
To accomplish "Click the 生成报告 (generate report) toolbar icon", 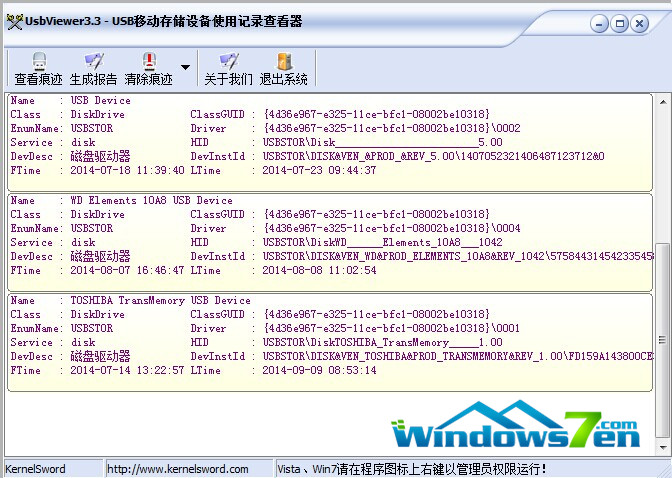I will point(93,69).
